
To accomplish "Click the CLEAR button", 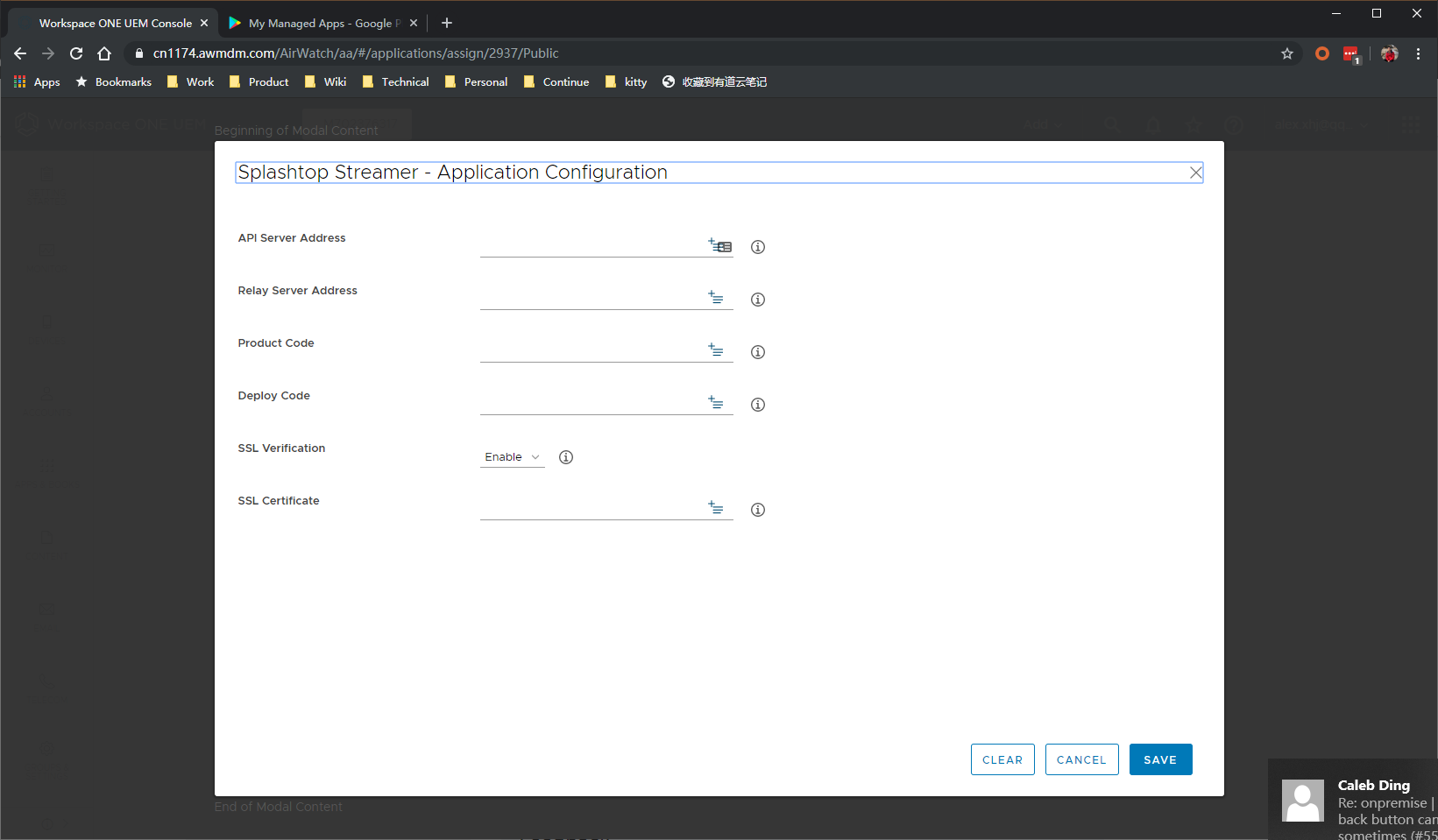I will [1002, 759].
